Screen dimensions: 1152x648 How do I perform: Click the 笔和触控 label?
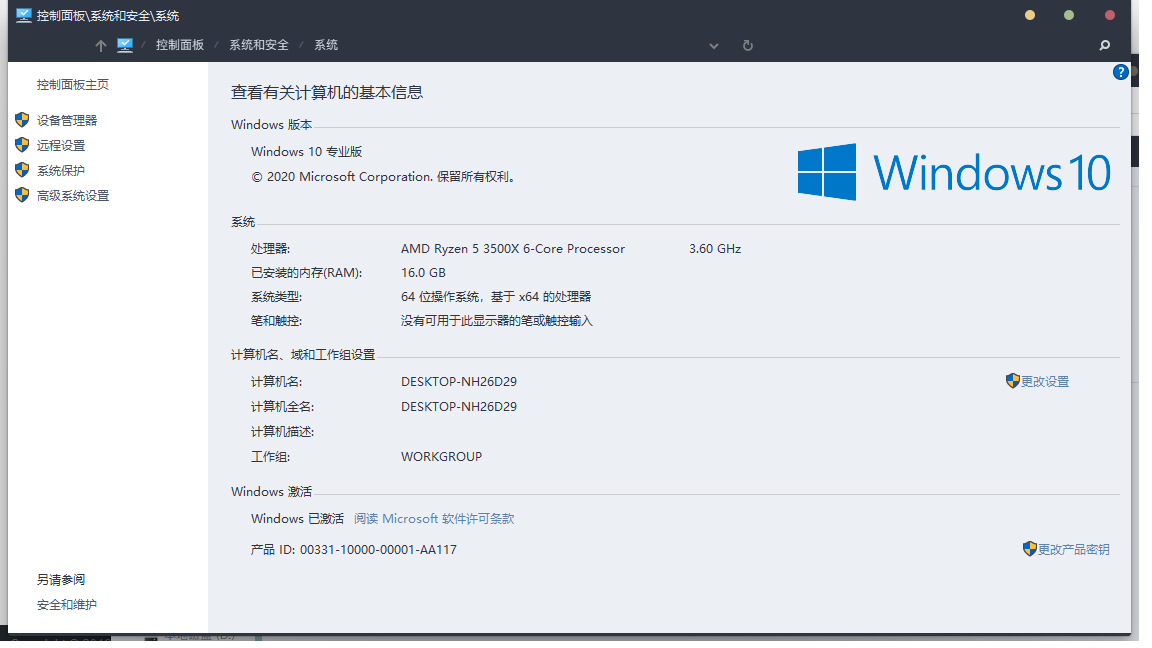[x=276, y=321]
